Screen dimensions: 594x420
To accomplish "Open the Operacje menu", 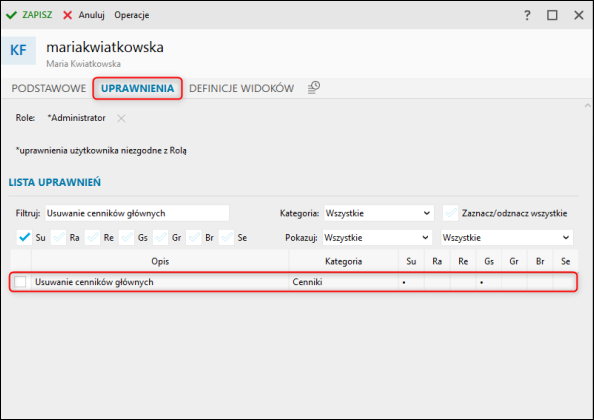I will pos(132,15).
